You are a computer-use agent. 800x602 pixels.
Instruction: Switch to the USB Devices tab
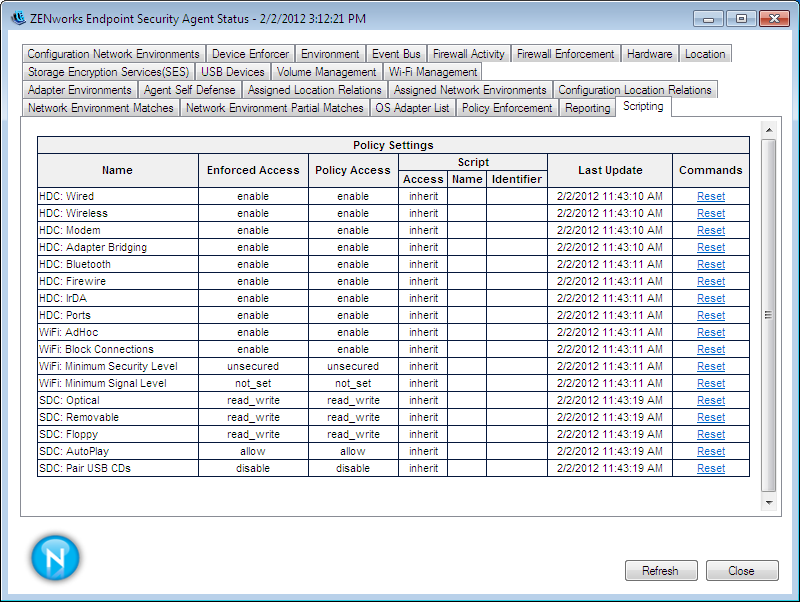tap(233, 72)
